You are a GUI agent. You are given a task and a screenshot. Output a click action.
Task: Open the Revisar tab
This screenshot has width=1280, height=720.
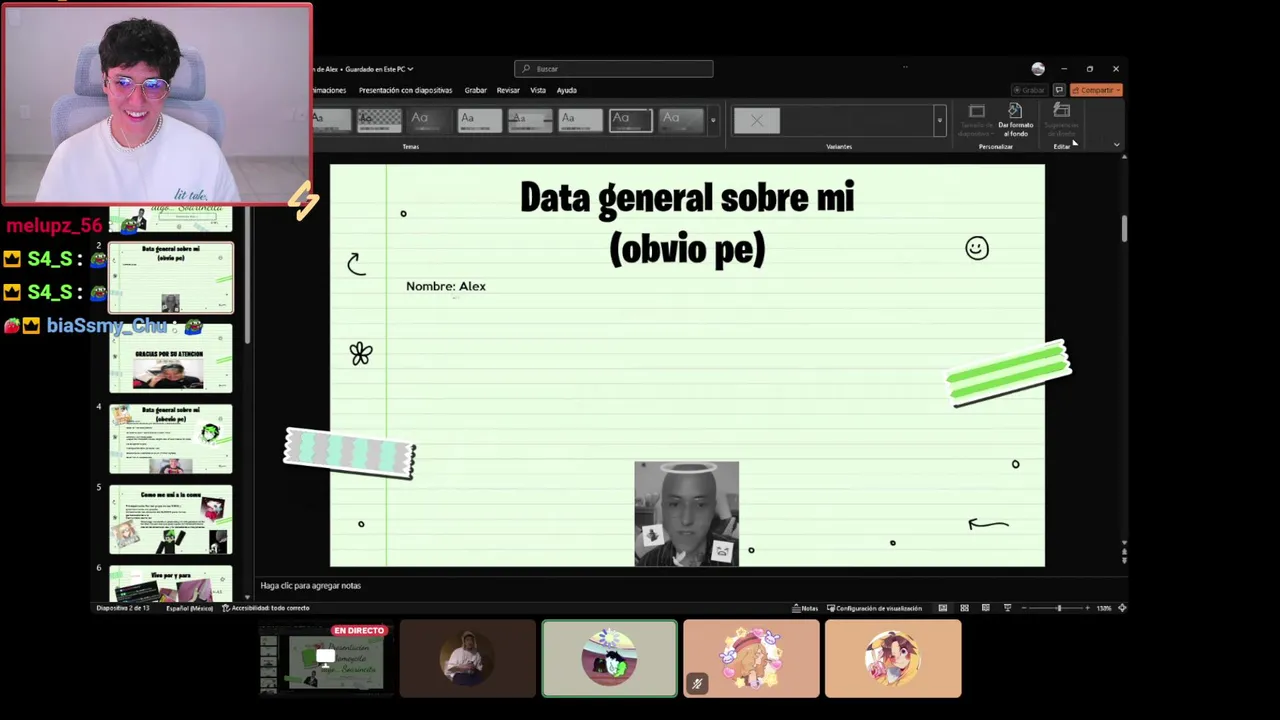(x=508, y=90)
